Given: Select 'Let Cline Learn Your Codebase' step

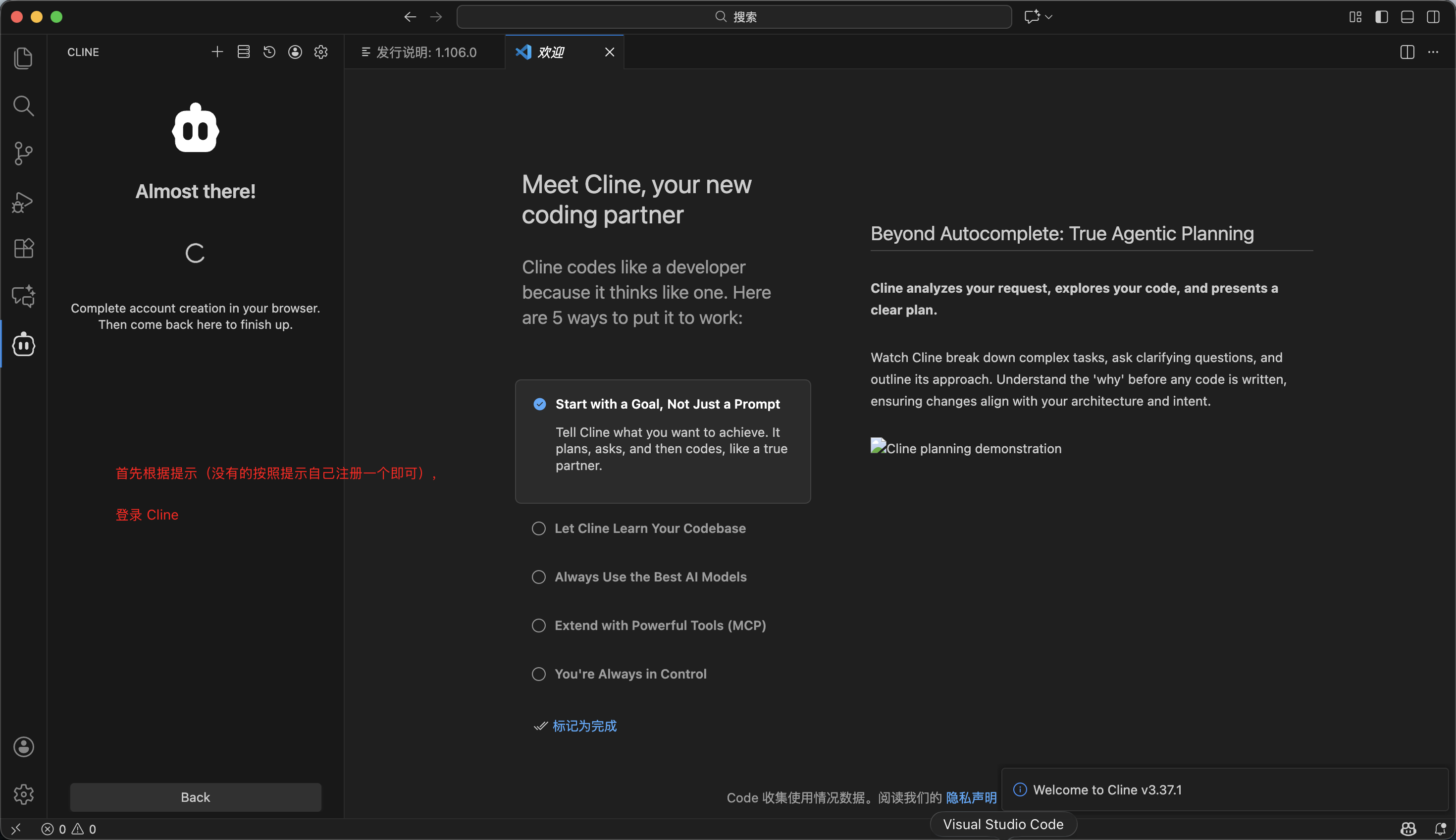Looking at the screenshot, I should (x=650, y=528).
